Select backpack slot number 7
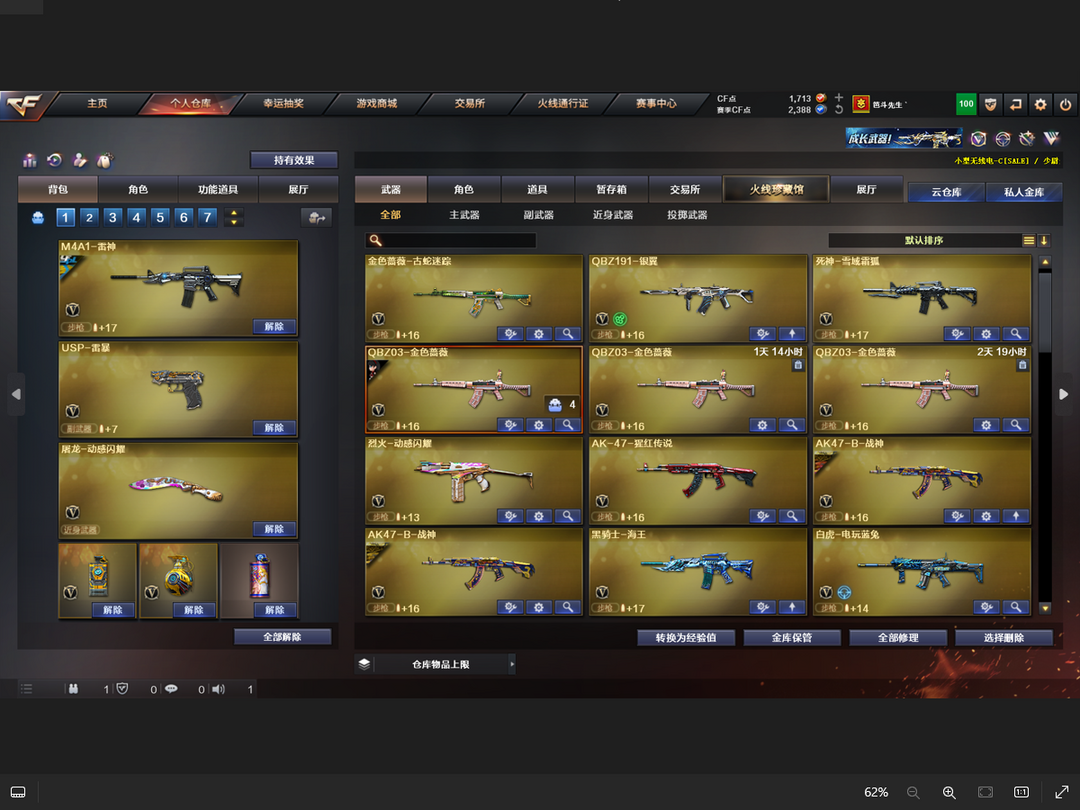1080x810 pixels. point(207,218)
